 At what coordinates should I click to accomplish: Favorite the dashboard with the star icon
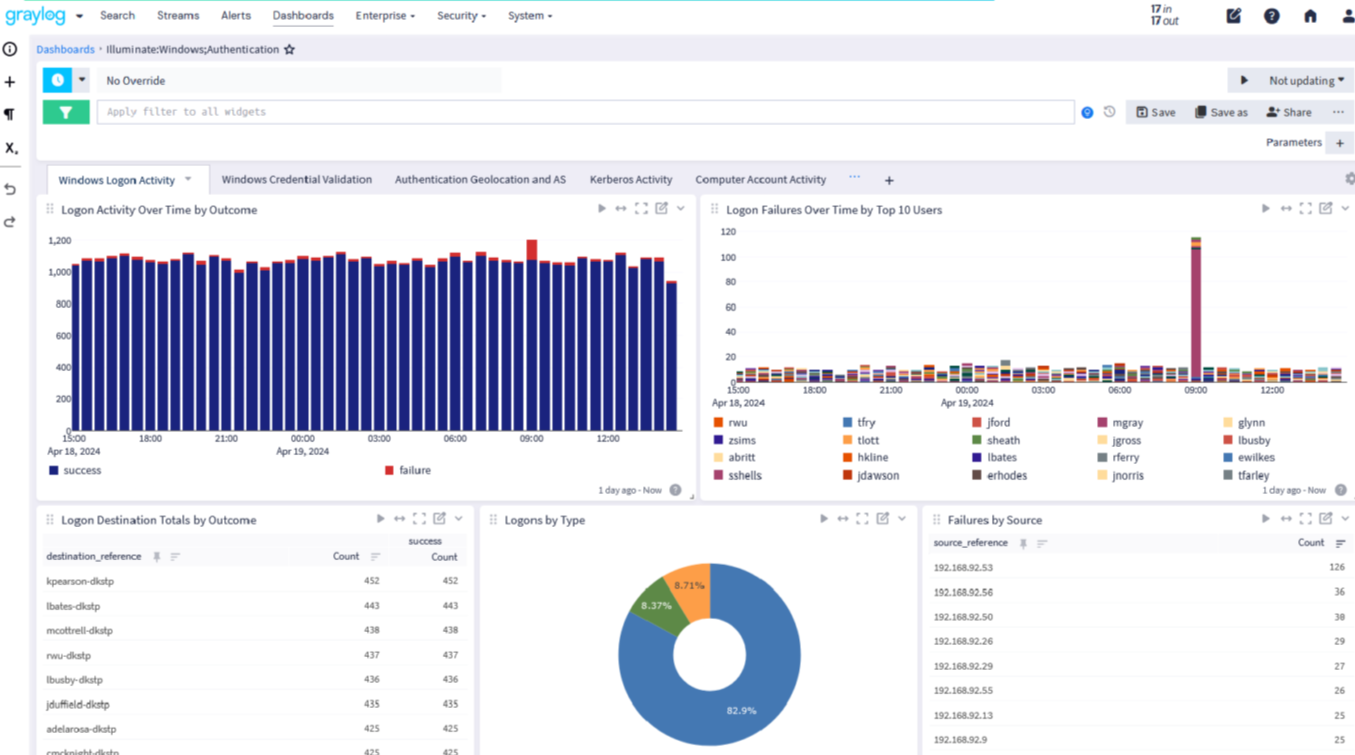(x=290, y=49)
